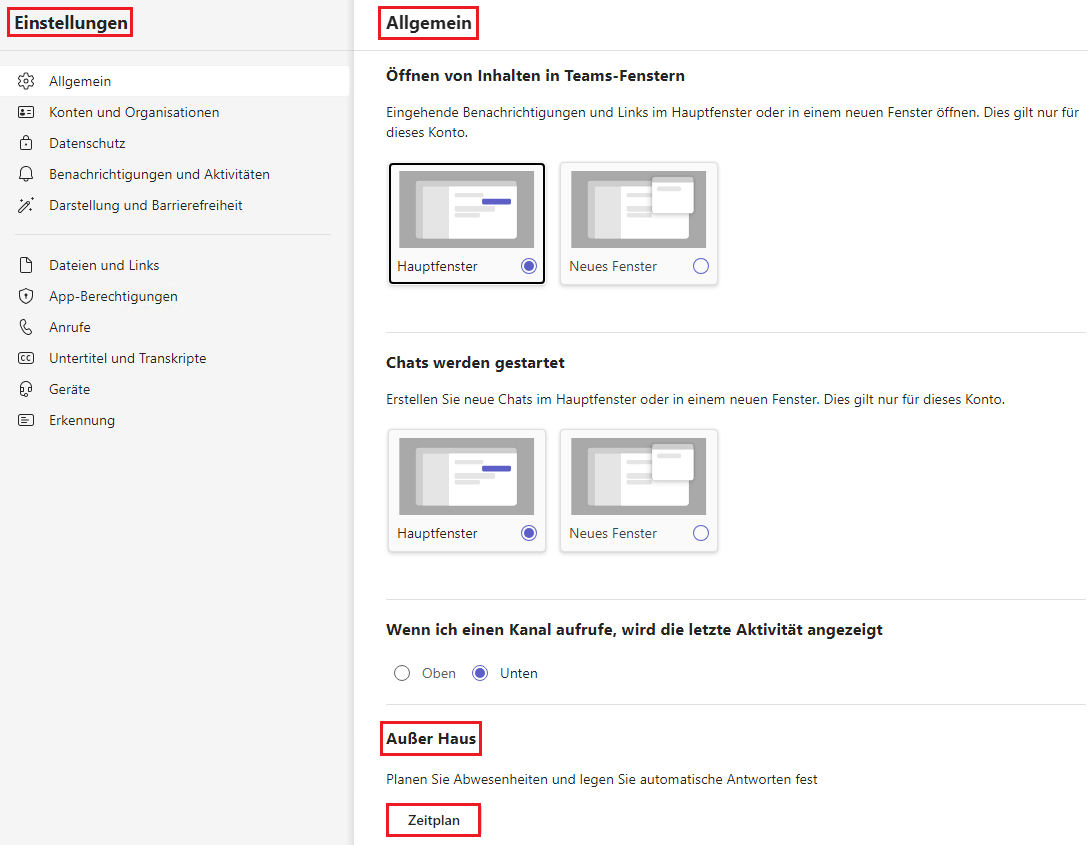Image resolution: width=1088 pixels, height=845 pixels.
Task: Click the Benachrichtigungen bell icon
Action: pos(27,174)
